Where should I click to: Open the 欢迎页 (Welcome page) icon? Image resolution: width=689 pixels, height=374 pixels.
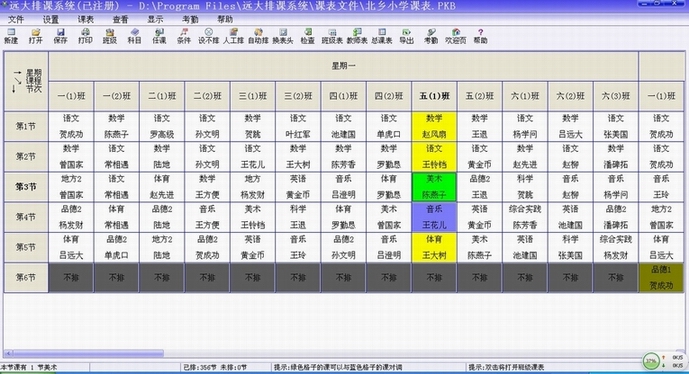[456, 36]
